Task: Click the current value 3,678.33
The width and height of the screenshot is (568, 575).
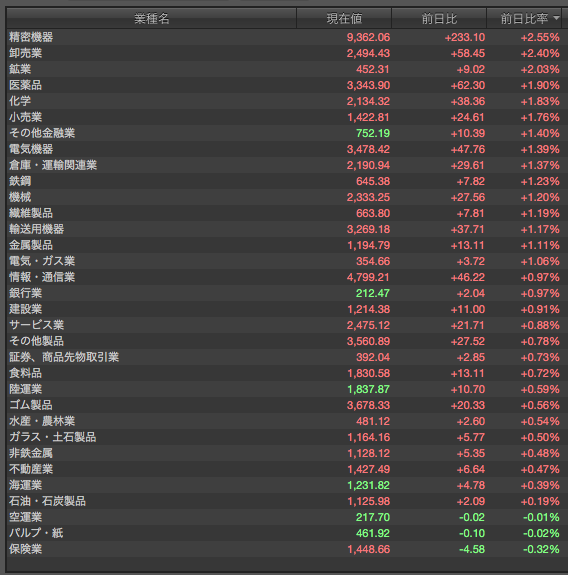Action: (368, 406)
